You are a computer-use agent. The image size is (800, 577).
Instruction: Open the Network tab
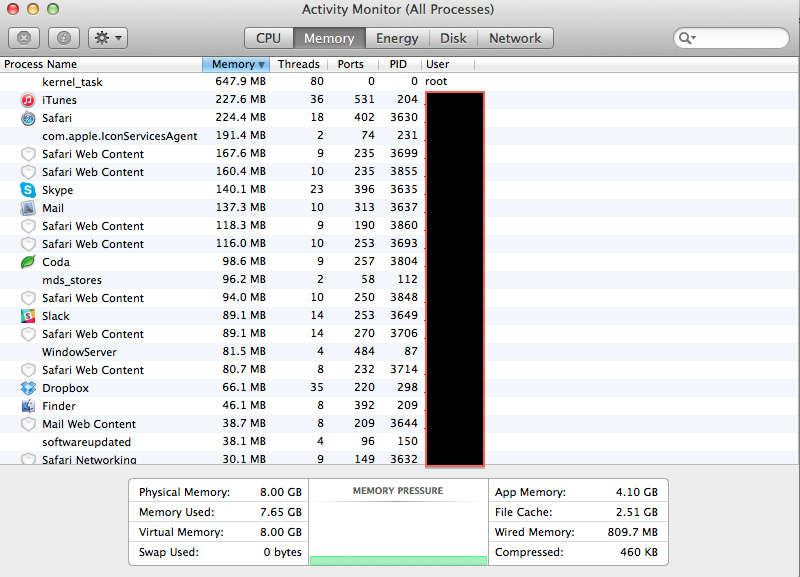515,38
